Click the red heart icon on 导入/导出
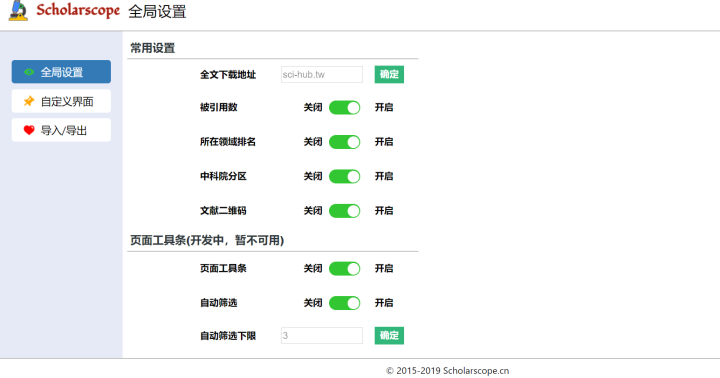Viewport: 720px width, 378px height. [x=29, y=130]
